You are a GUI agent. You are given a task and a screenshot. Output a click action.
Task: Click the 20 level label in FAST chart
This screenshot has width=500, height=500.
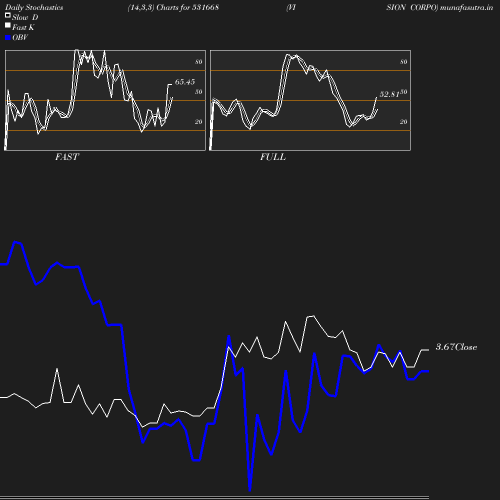pyautogui.click(x=198, y=122)
